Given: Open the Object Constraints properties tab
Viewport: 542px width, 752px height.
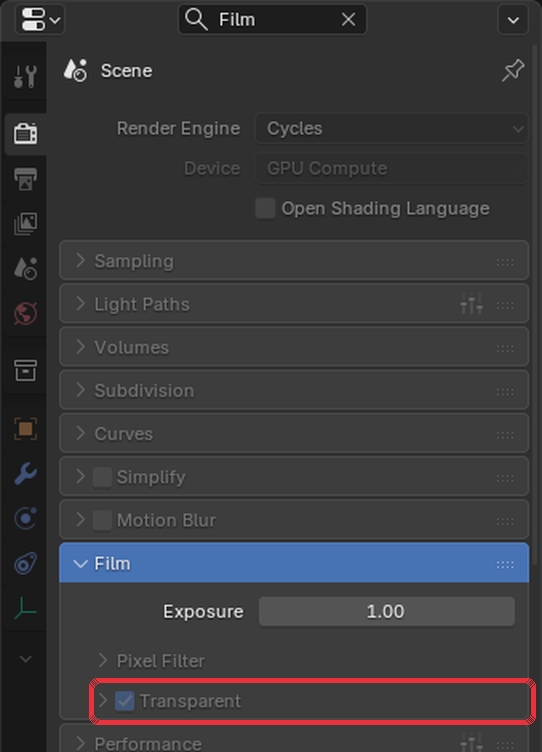Looking at the screenshot, I should click(x=25, y=564).
